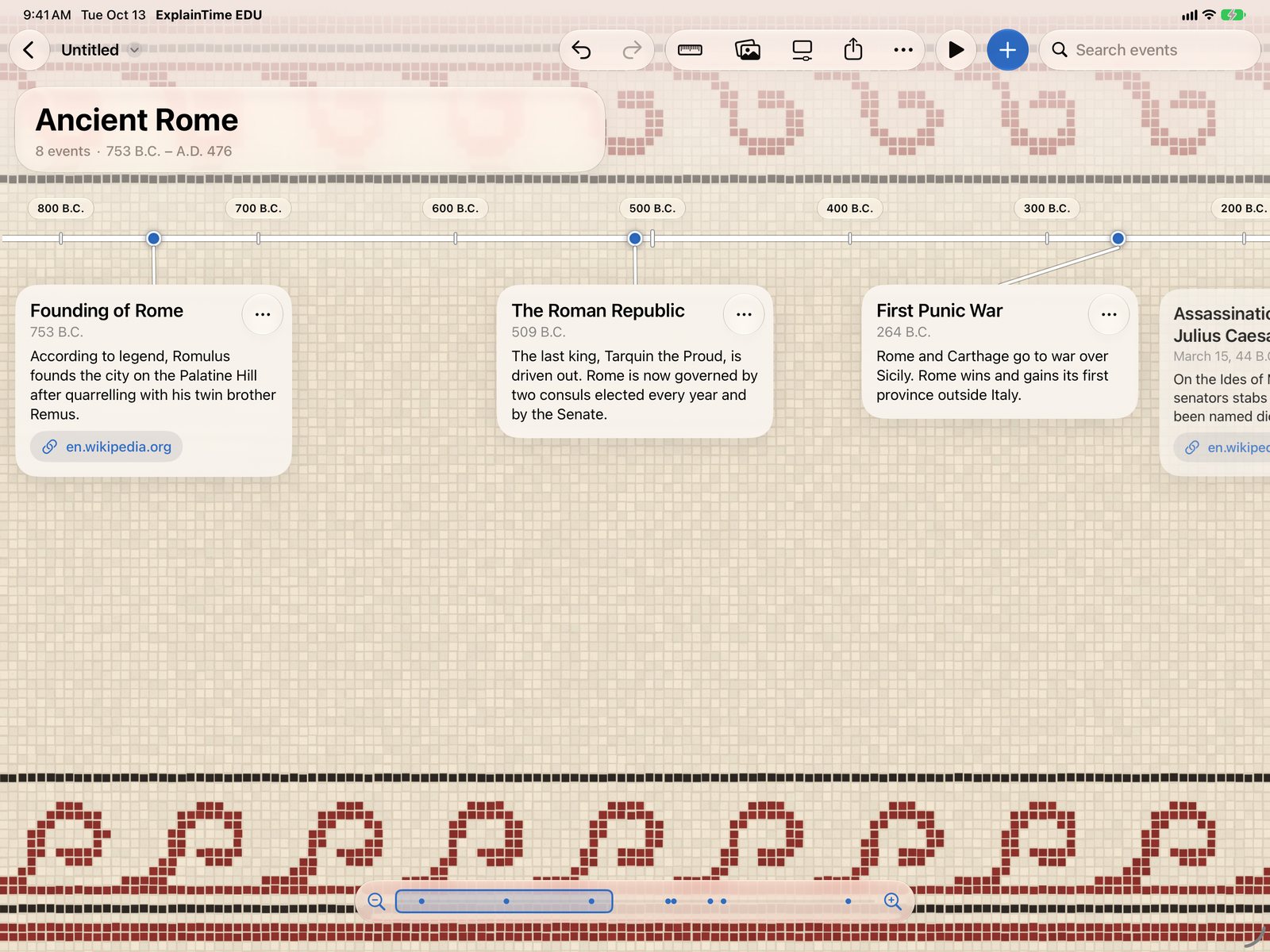Open en.wikipedia.org link on Founding of Rome
Screen dimensions: 1270x952
[106, 447]
